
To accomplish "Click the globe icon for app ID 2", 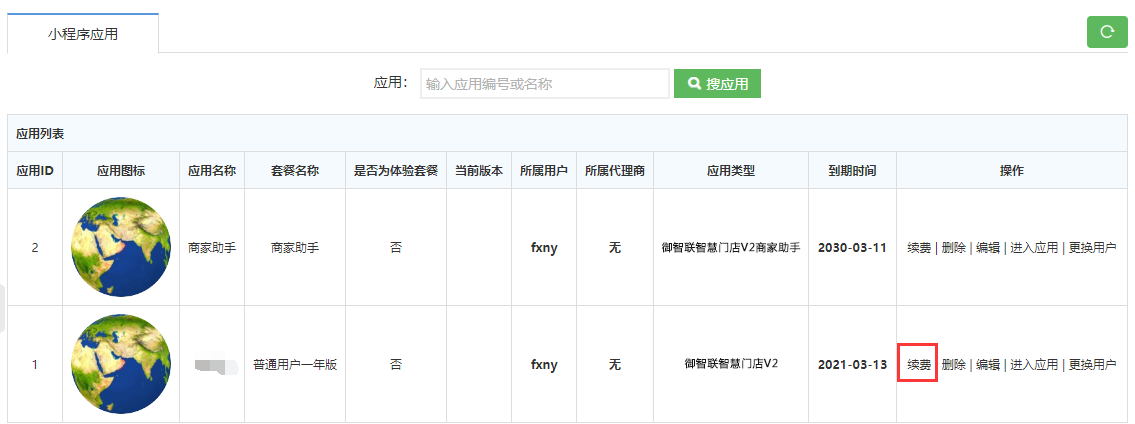I will point(121,247).
